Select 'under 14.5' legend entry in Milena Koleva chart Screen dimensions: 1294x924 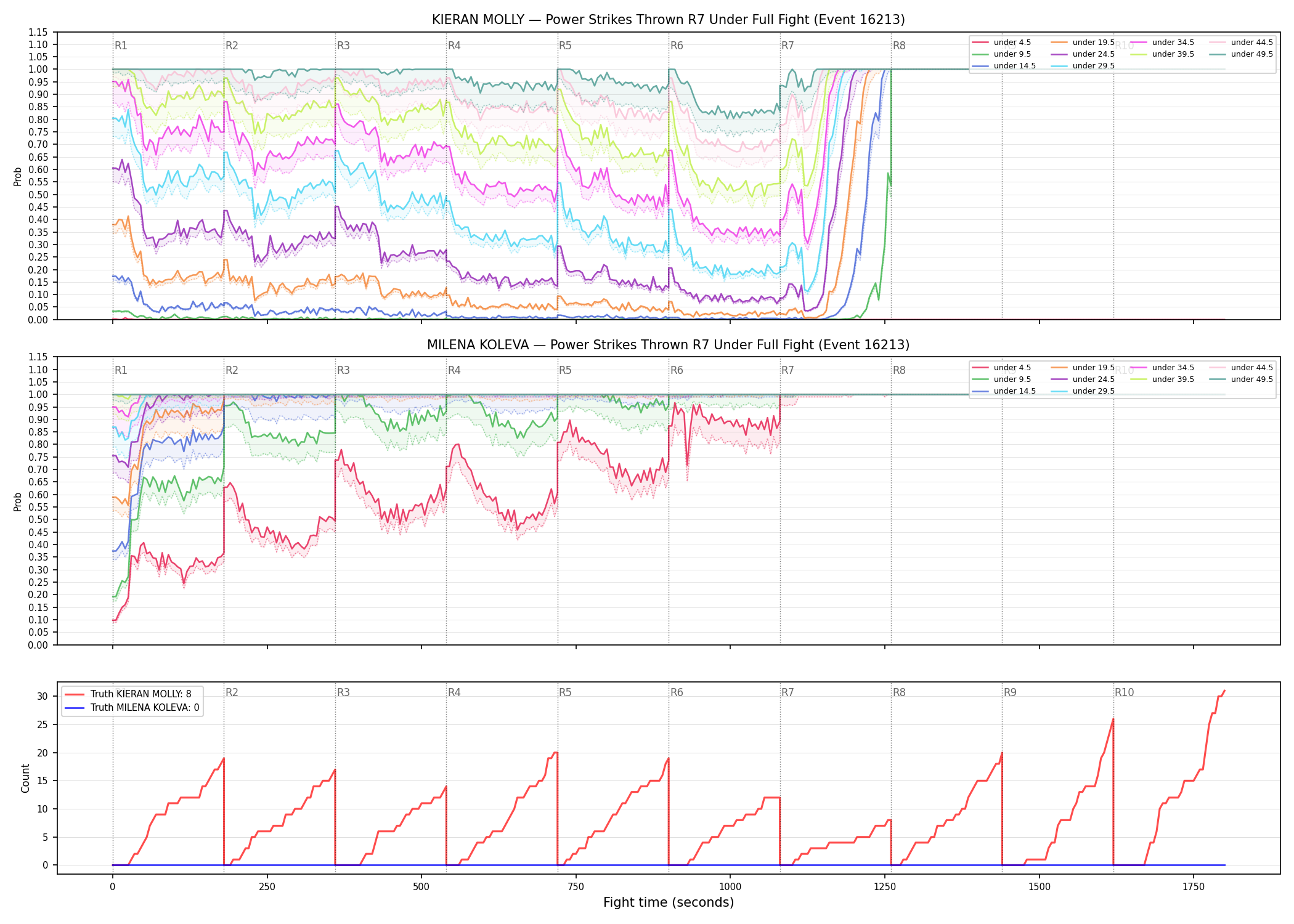[x=1004, y=391]
